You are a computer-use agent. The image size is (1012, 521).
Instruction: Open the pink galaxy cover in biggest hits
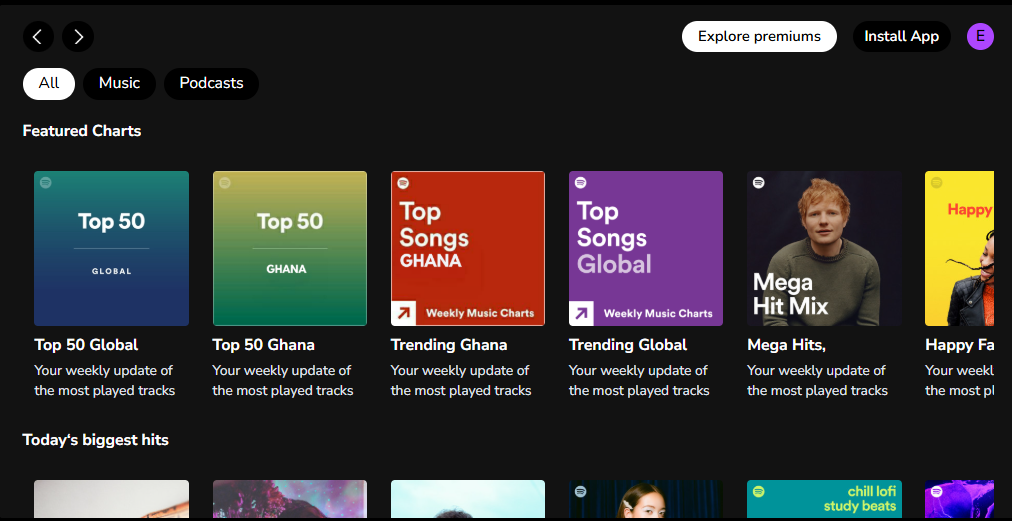[x=290, y=499]
